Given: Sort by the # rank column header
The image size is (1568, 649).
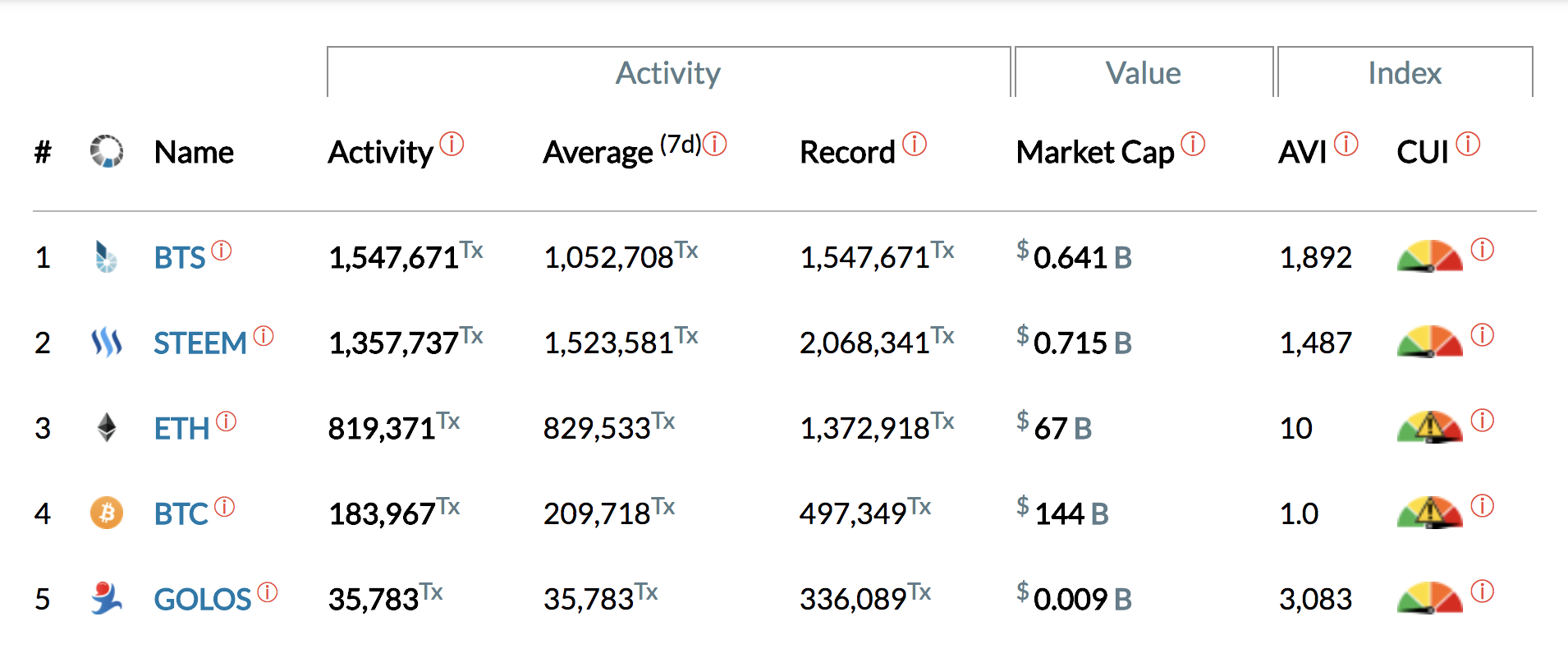Looking at the screenshot, I should coord(43,152).
